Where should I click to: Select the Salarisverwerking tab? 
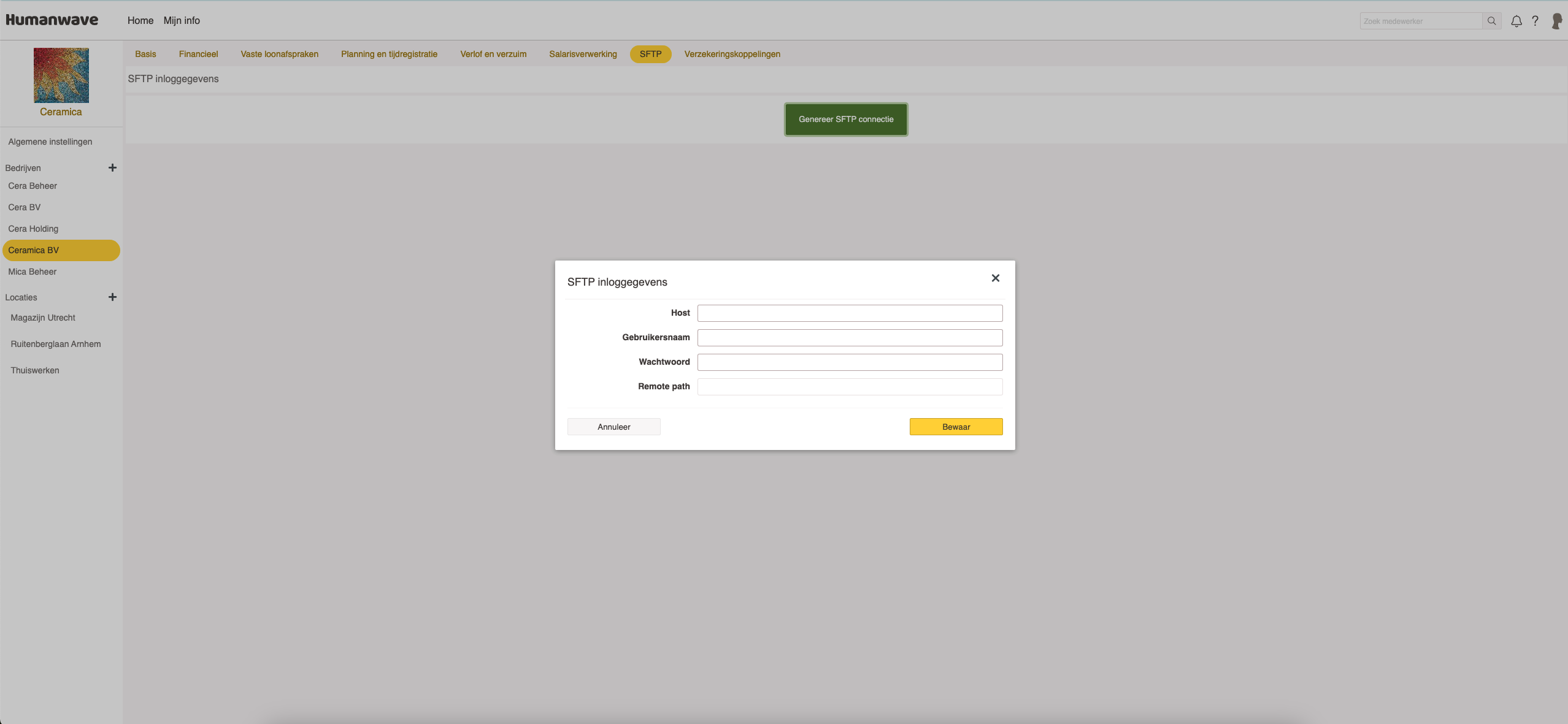click(x=582, y=54)
